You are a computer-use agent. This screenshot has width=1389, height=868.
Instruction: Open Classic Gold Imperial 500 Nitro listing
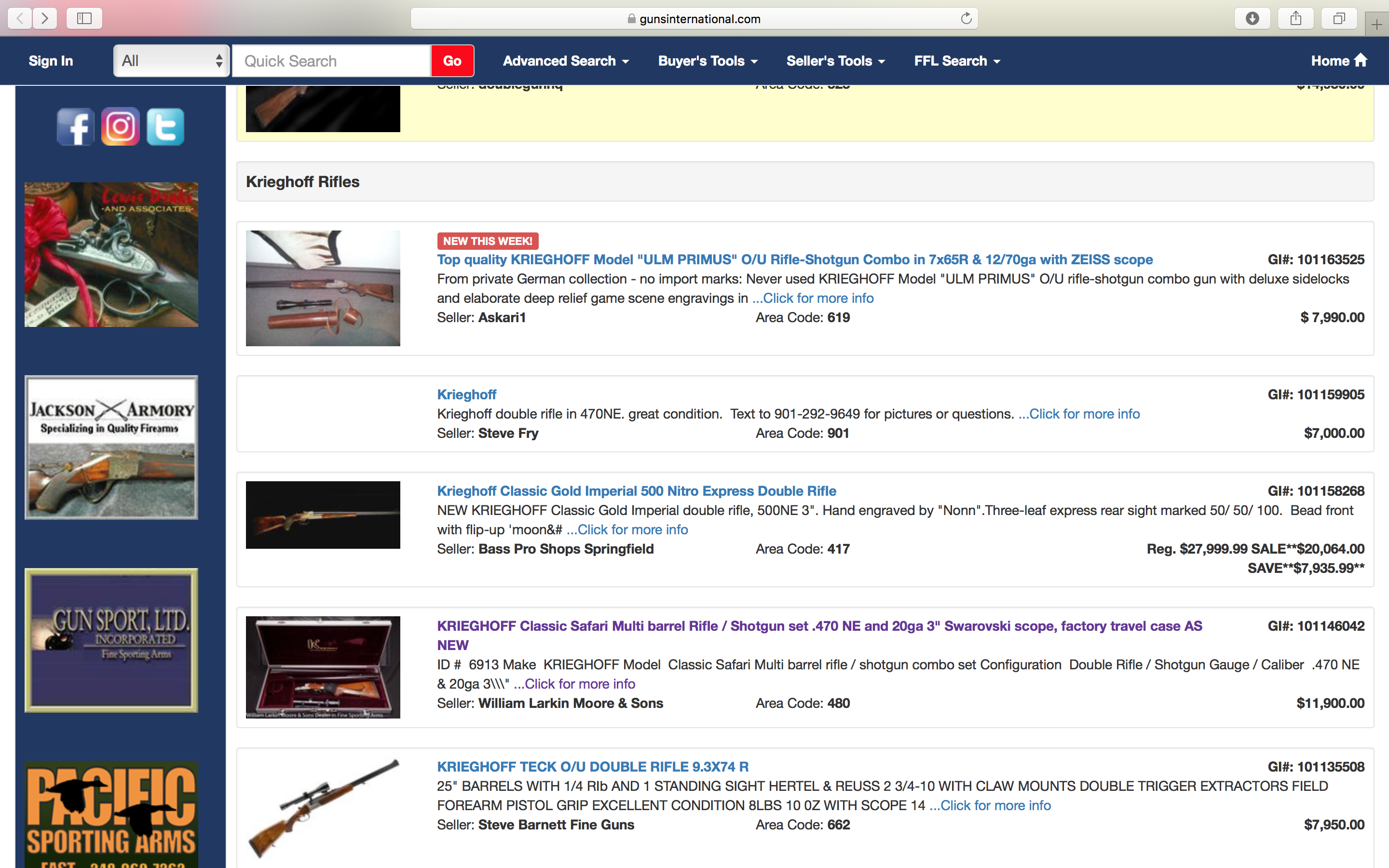(x=637, y=491)
